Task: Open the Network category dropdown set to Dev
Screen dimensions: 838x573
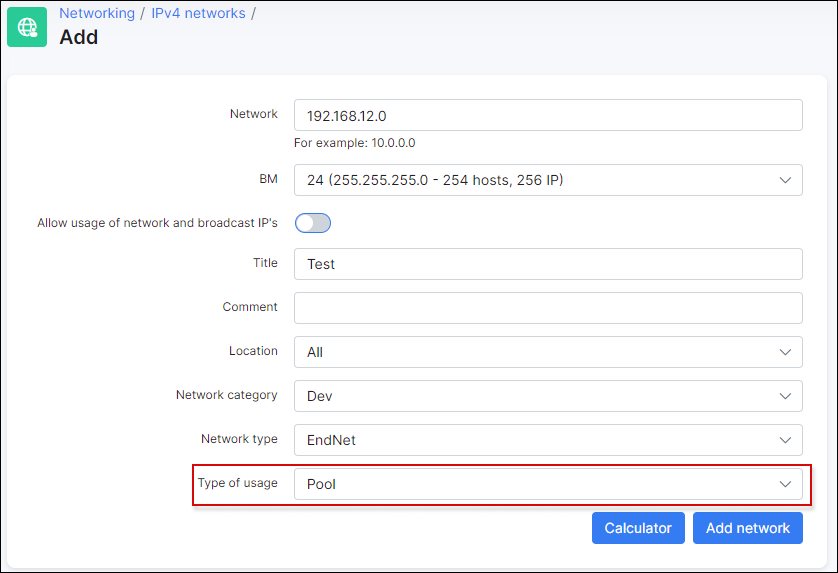Action: click(x=547, y=396)
